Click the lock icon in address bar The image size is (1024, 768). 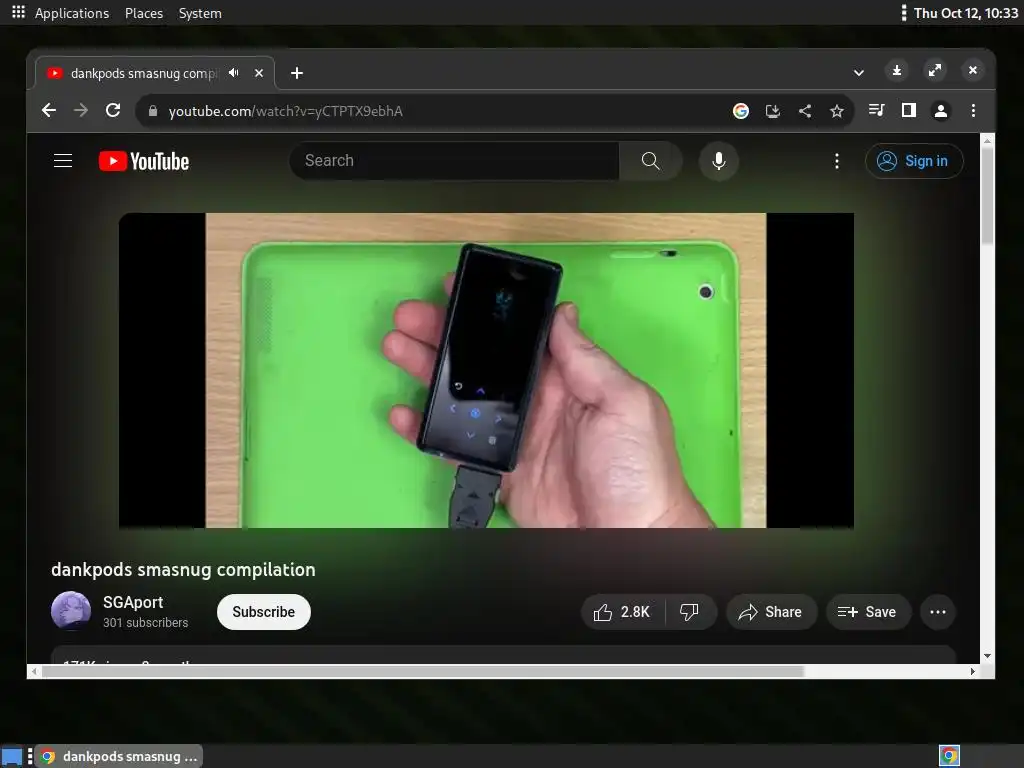coord(153,111)
